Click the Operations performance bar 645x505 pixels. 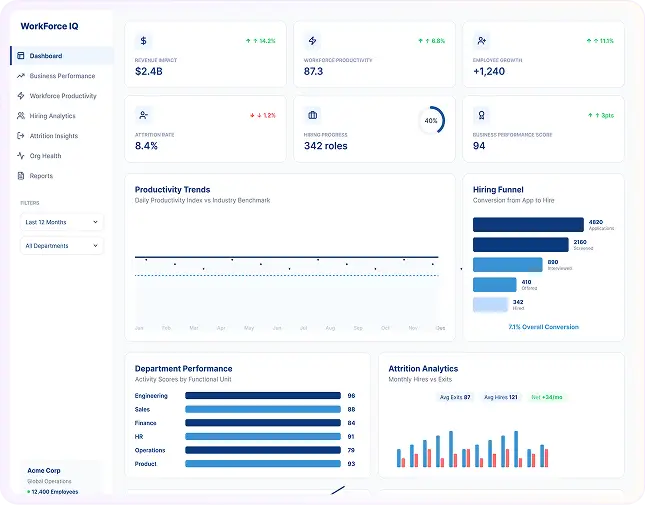[263, 450]
